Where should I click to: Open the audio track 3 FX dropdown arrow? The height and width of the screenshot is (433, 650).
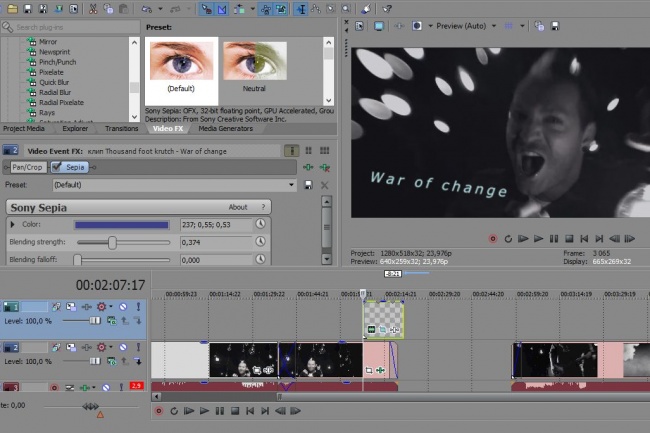coord(94,387)
